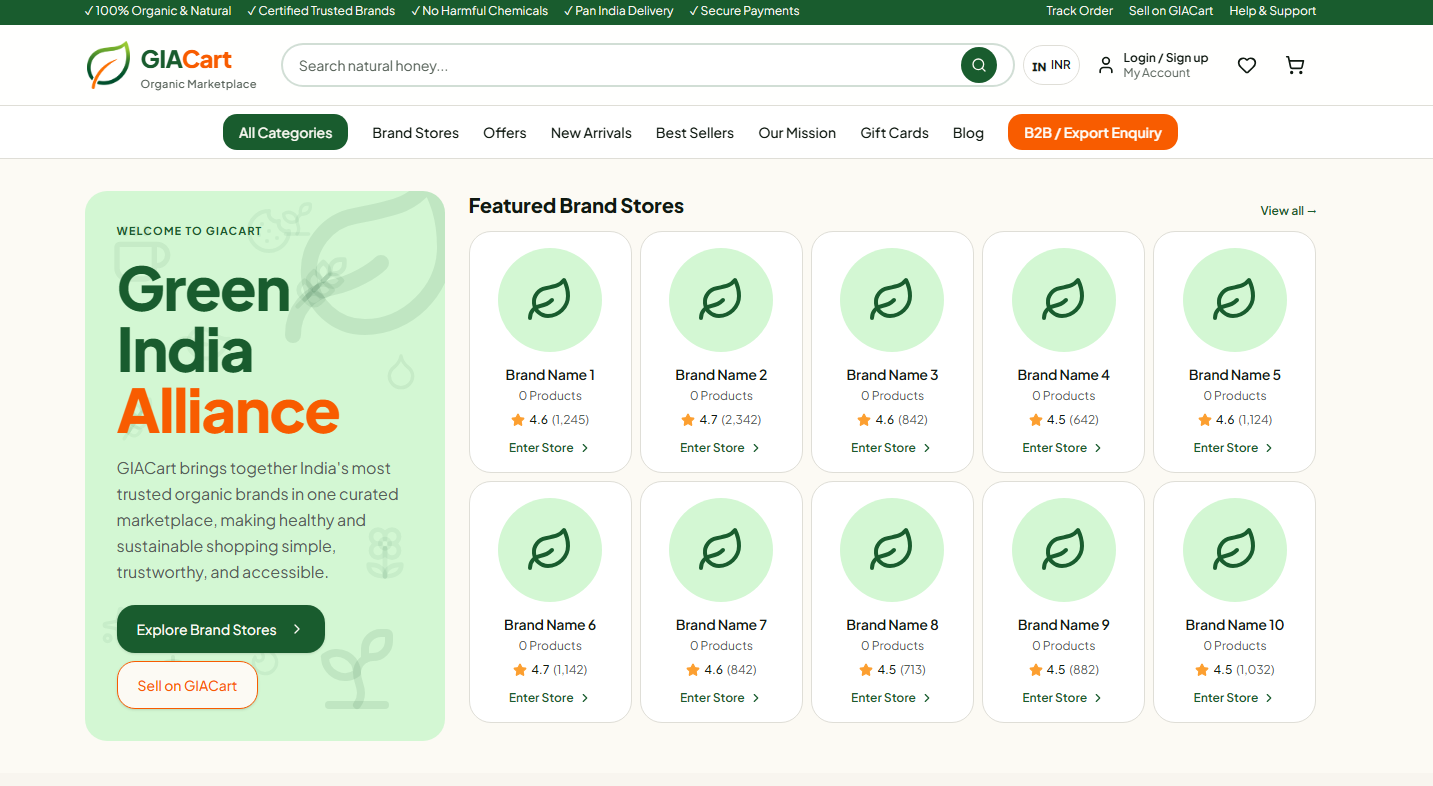The height and width of the screenshot is (786, 1433).
Task: Enter Store for Brand Name 3
Action: tap(891, 448)
